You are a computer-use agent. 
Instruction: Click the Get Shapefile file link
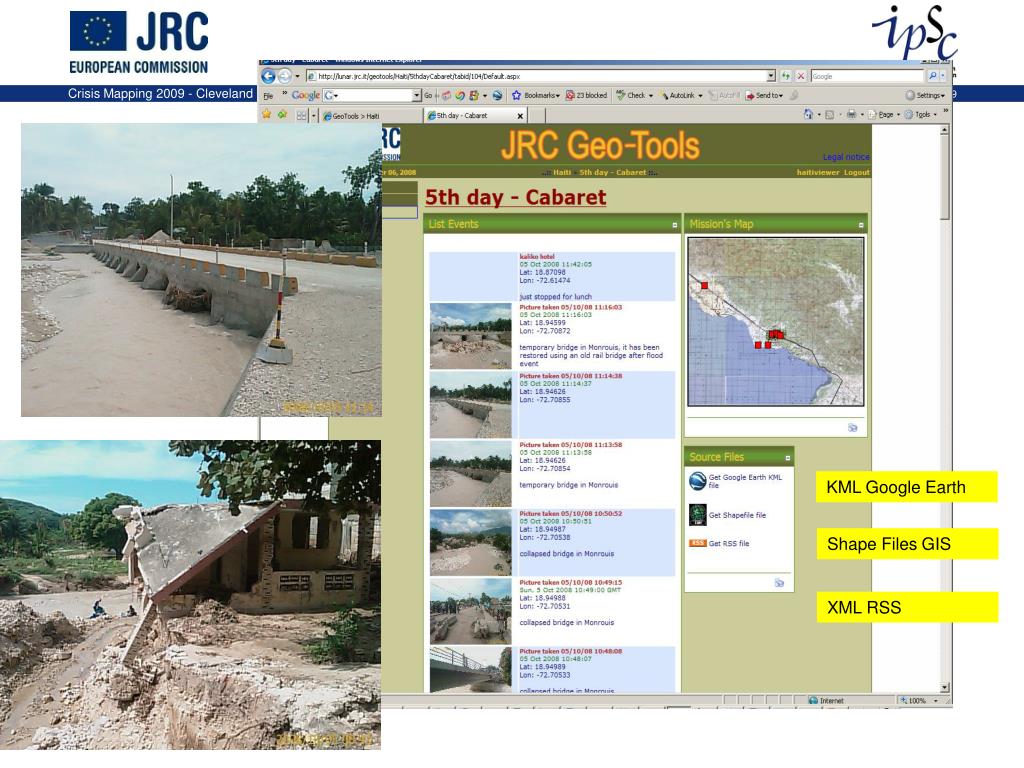coord(737,515)
